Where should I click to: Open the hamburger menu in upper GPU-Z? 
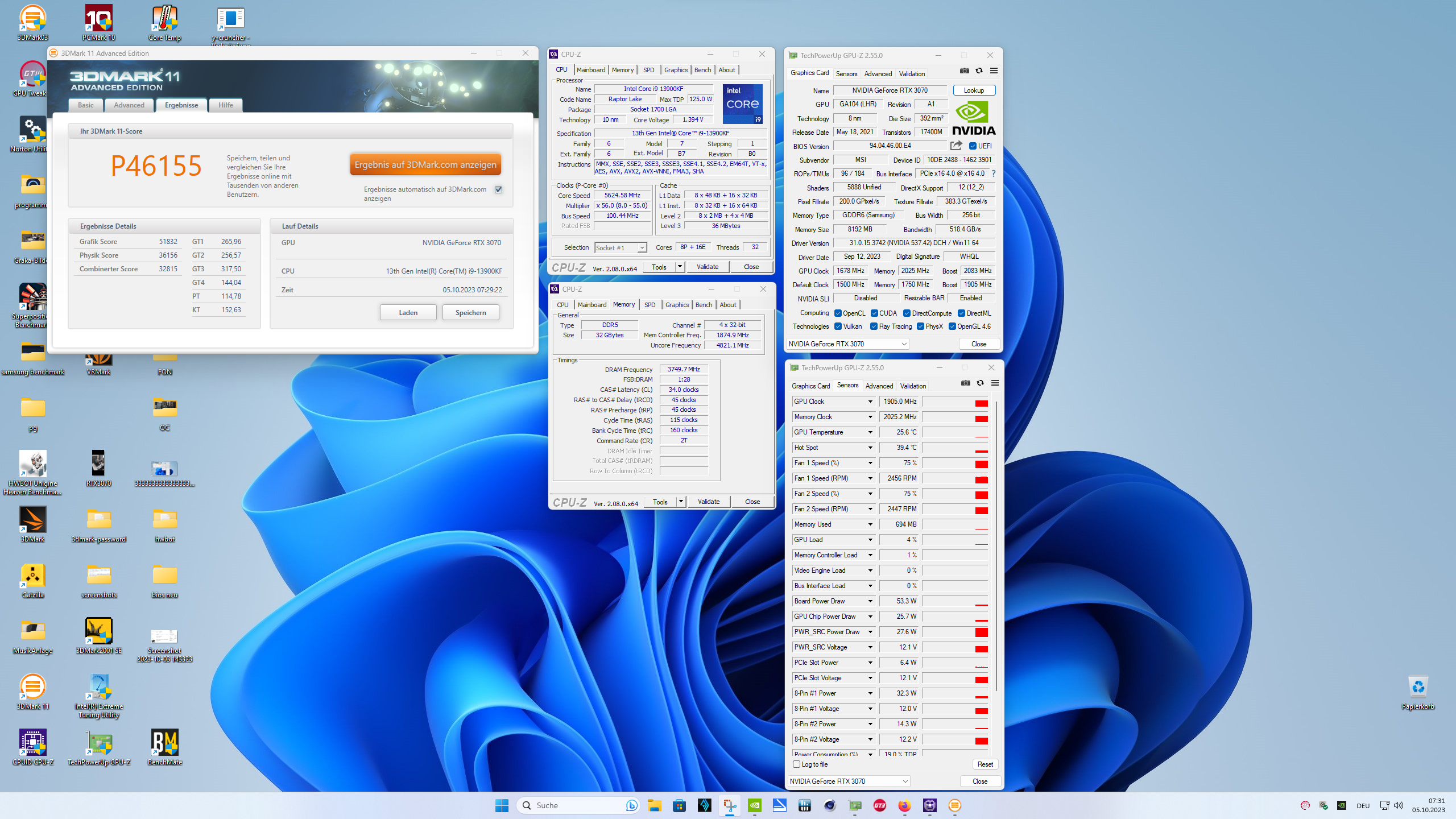click(x=994, y=71)
